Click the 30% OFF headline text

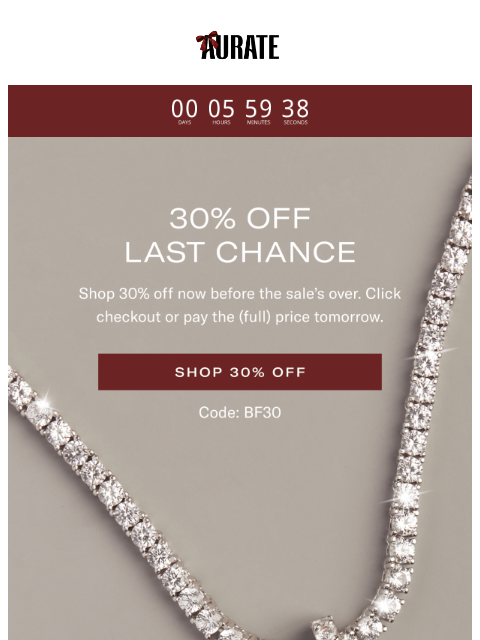coord(240,218)
